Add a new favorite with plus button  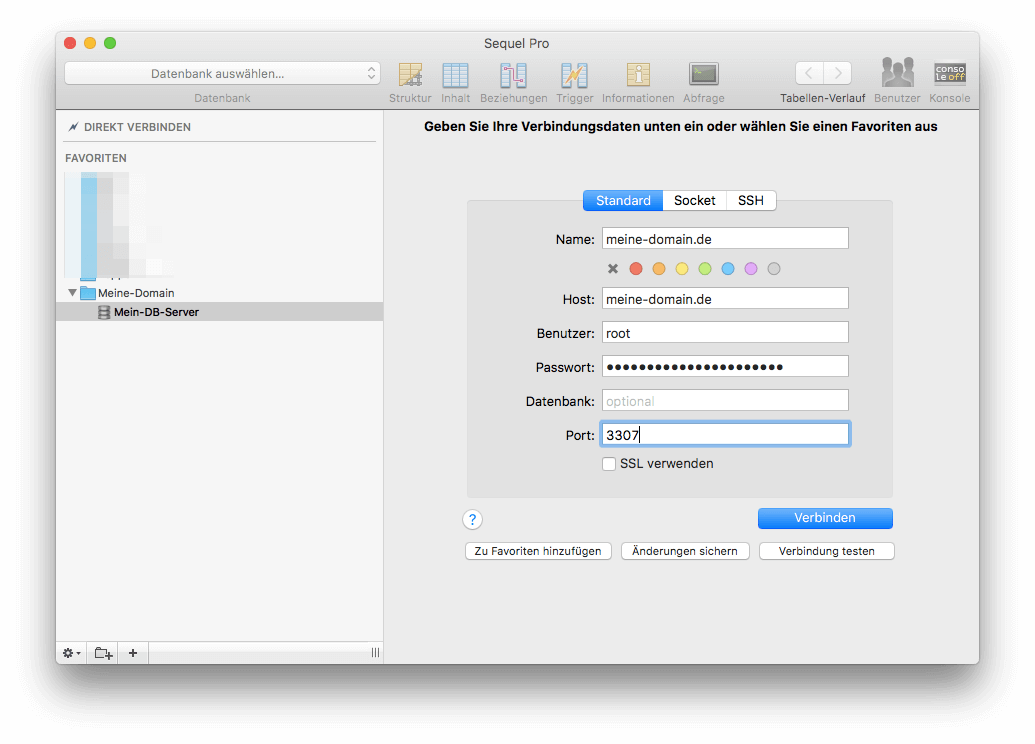[133, 653]
